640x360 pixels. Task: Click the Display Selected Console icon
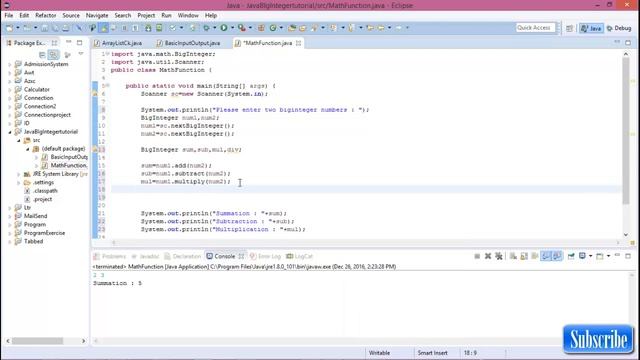pos(582,256)
